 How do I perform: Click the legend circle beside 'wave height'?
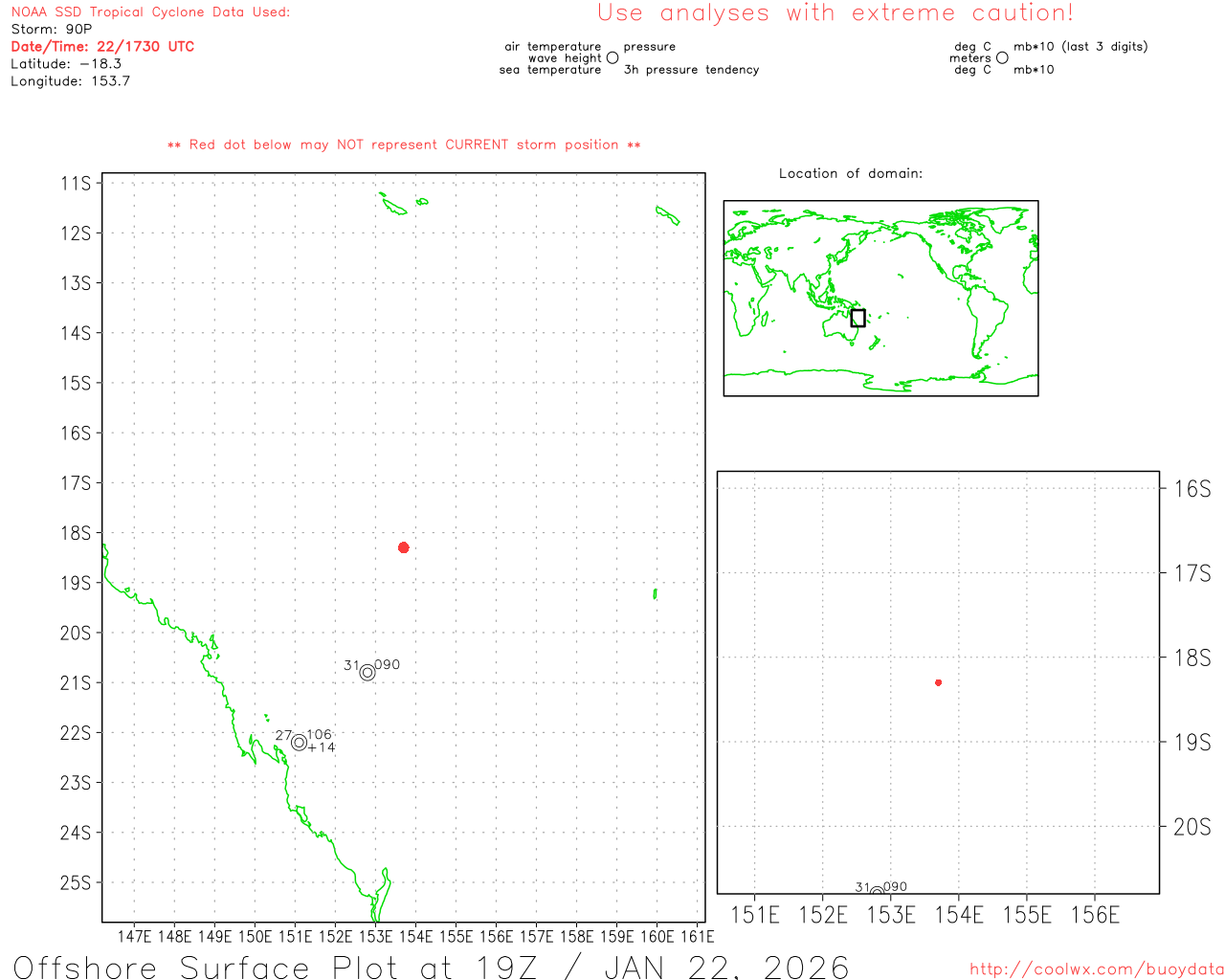pyautogui.click(x=612, y=58)
